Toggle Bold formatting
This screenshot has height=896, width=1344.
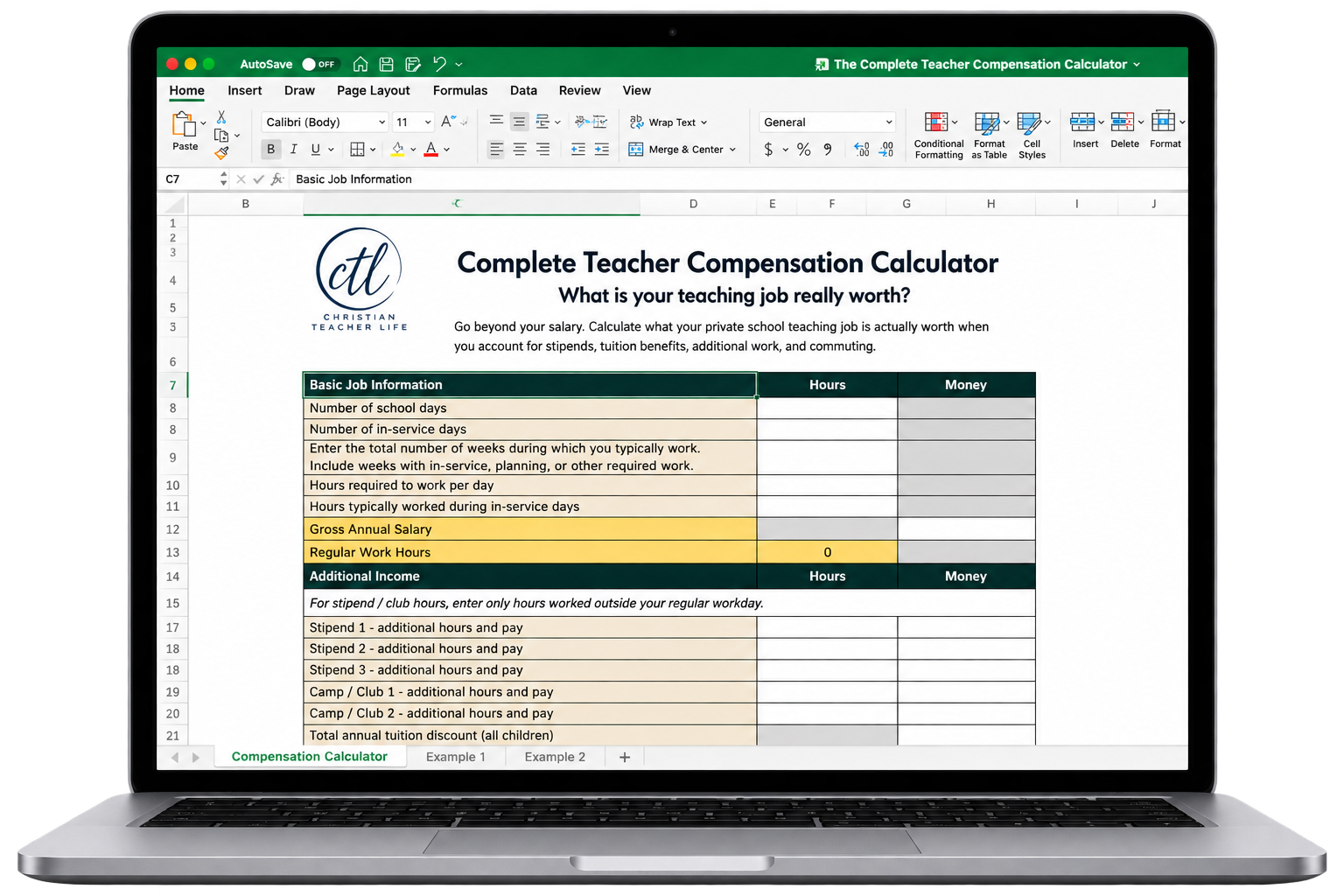click(271, 150)
